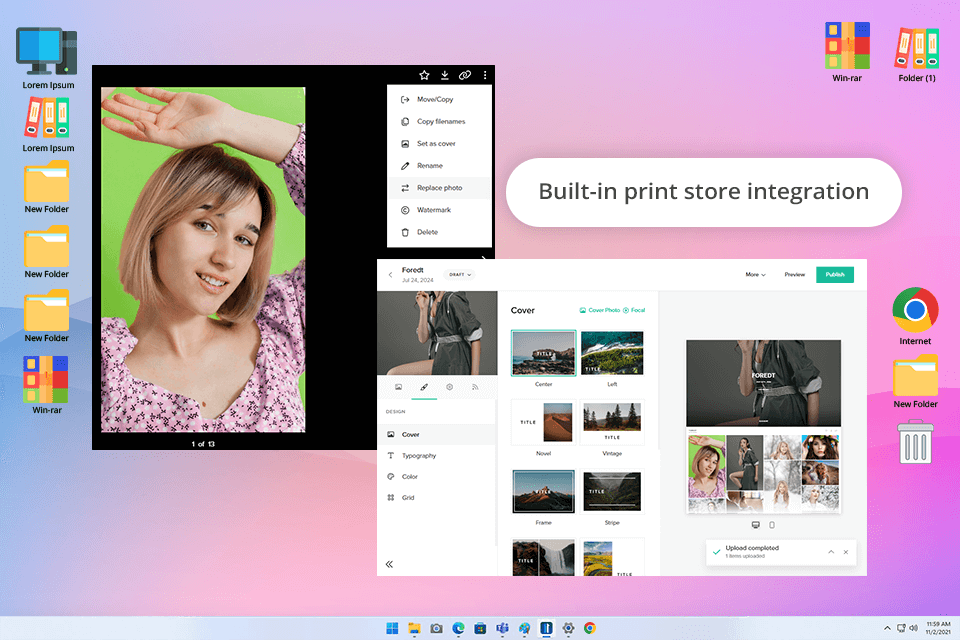Select the Frame cover layout thumbnail

(544, 491)
